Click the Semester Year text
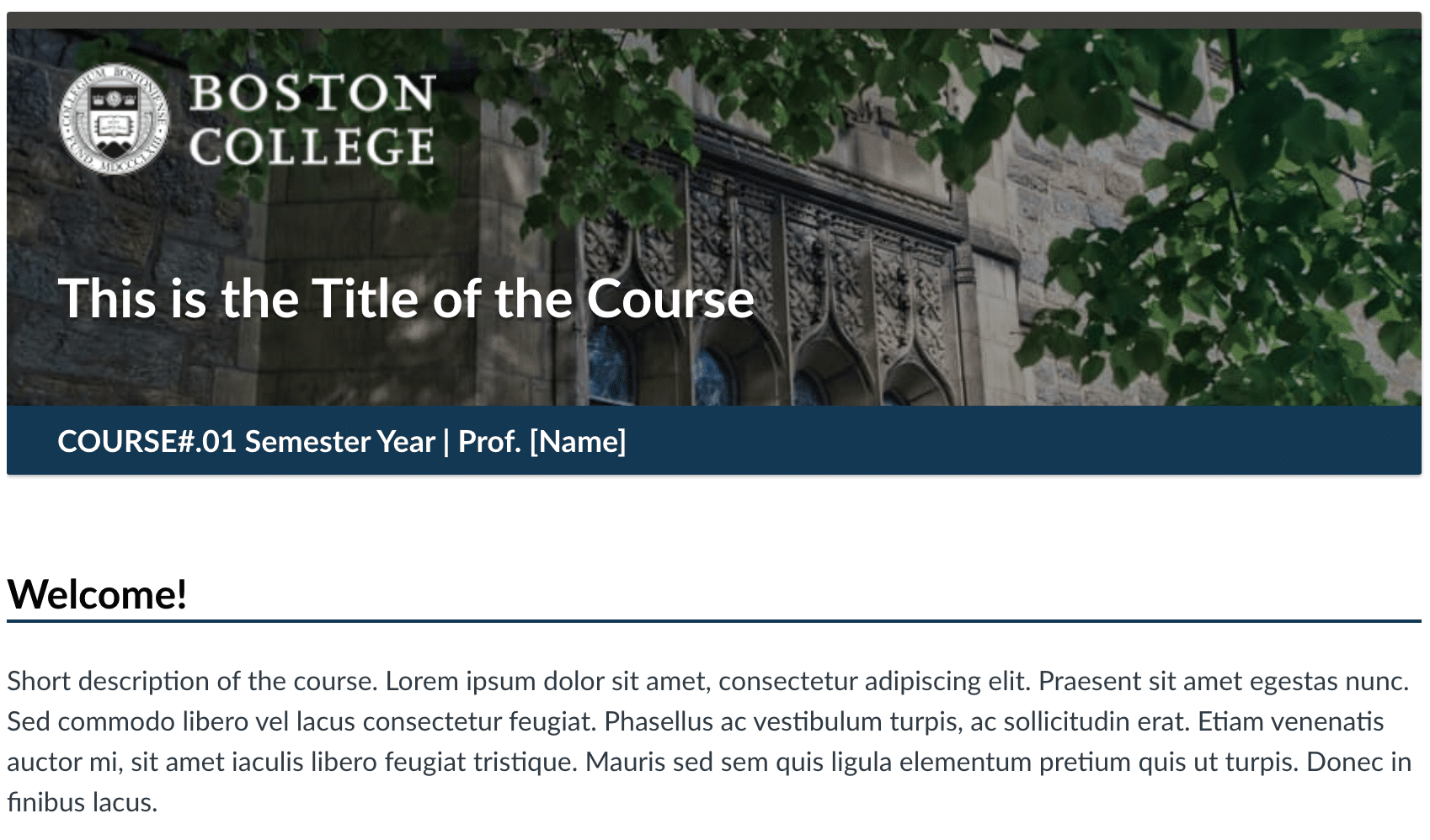 pyautogui.click(x=340, y=441)
